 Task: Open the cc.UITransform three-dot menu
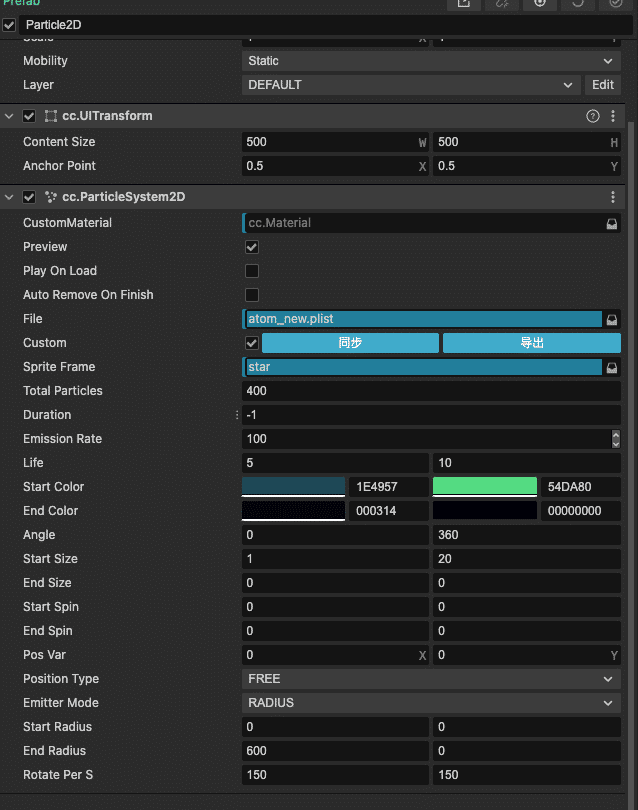613,116
